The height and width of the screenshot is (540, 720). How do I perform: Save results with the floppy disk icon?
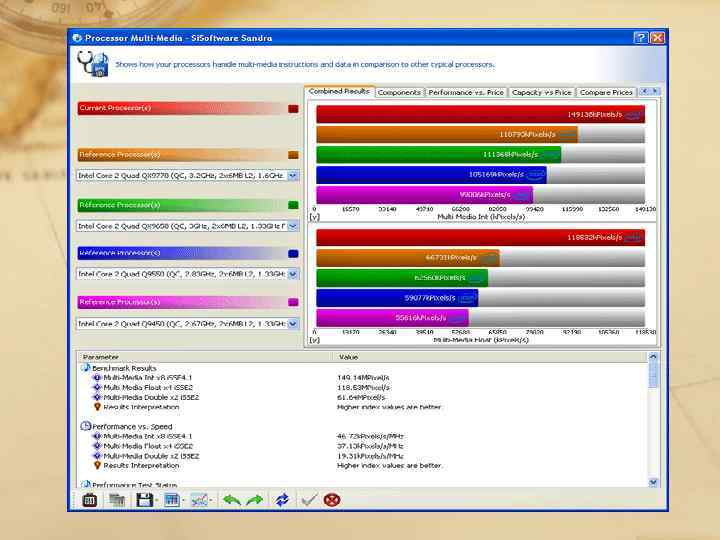(x=144, y=500)
